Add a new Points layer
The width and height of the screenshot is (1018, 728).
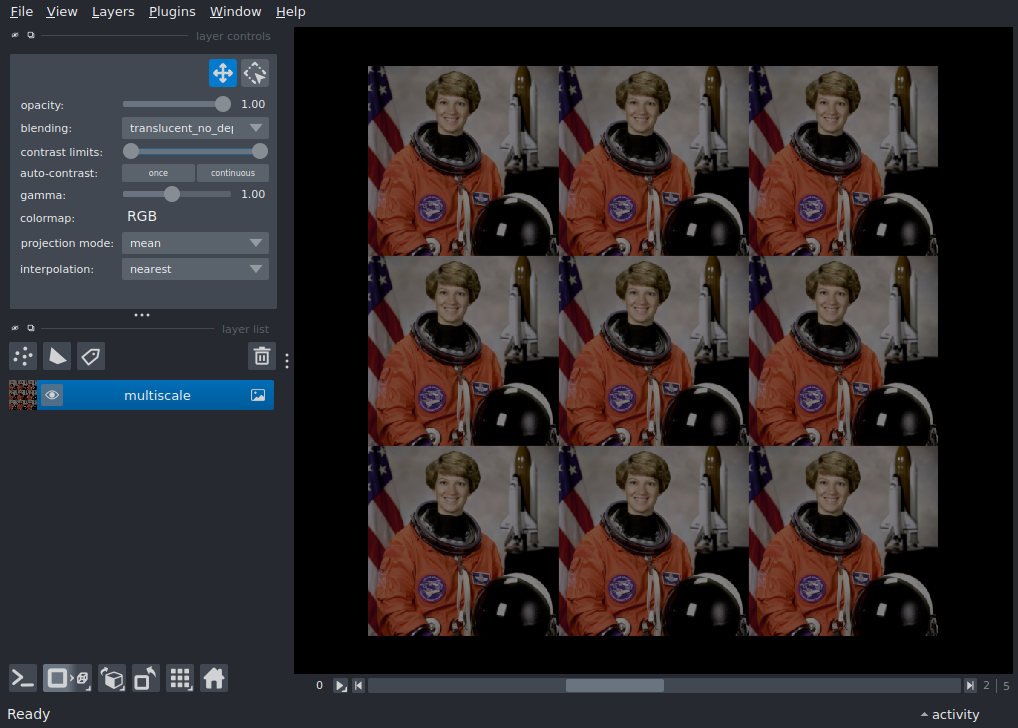[22, 356]
